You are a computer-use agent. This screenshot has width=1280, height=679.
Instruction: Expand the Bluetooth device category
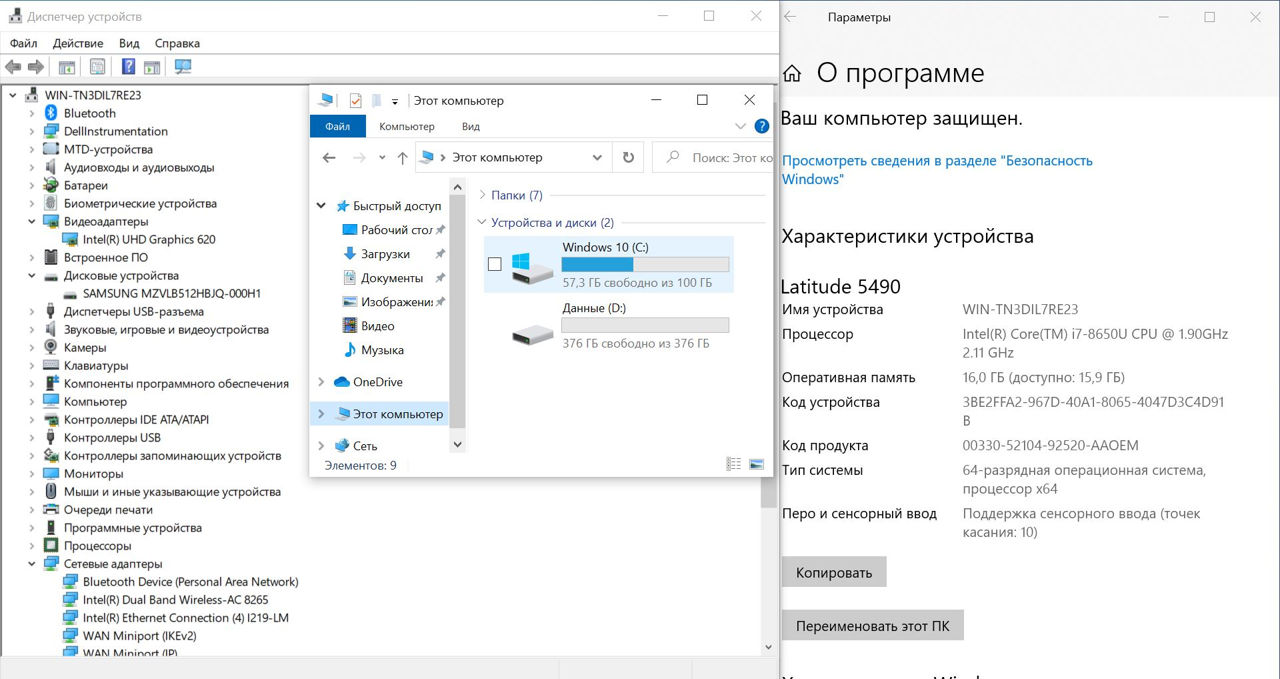pyautogui.click(x=32, y=113)
